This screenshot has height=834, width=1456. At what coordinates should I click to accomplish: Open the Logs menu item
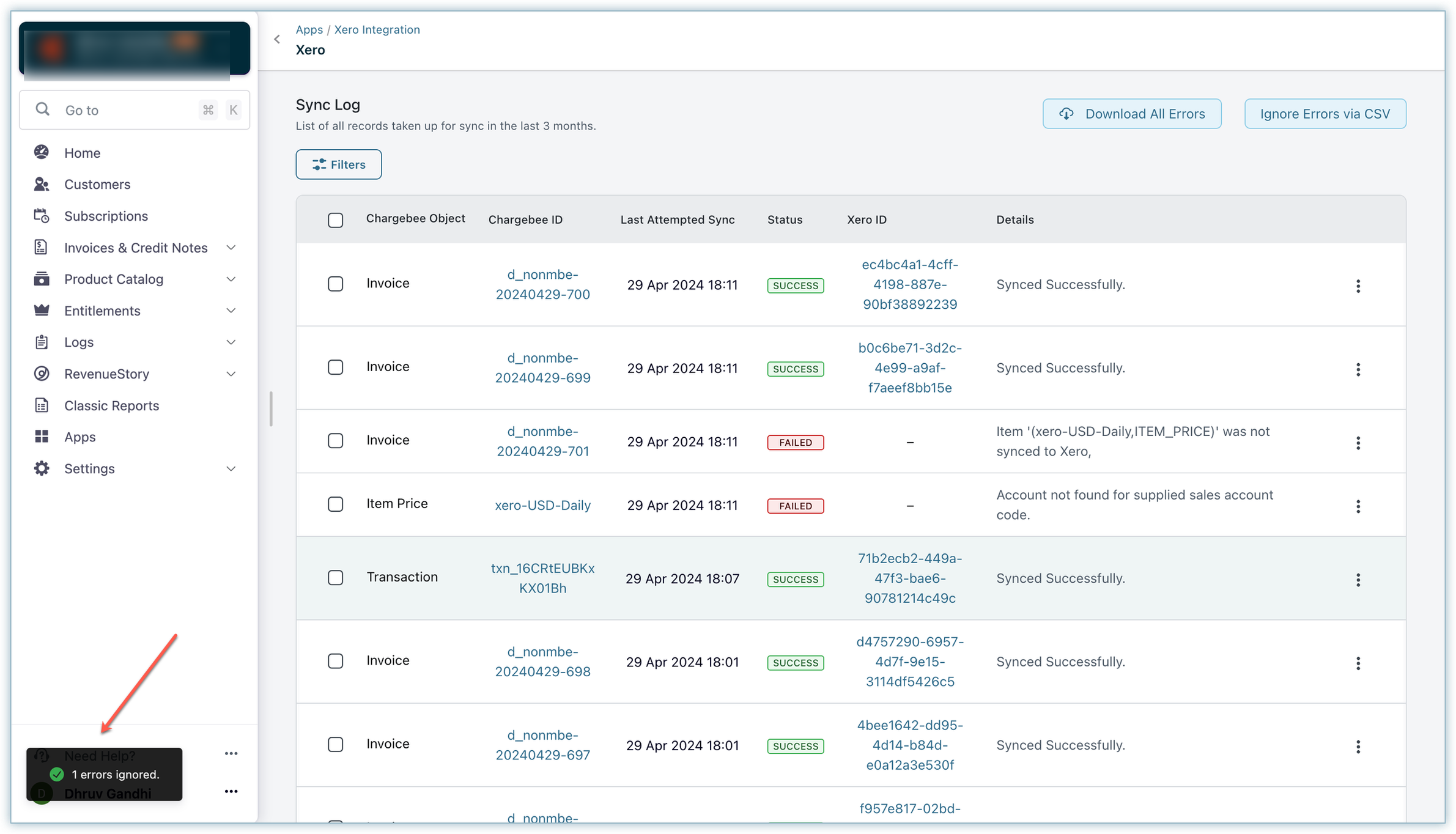pos(79,342)
